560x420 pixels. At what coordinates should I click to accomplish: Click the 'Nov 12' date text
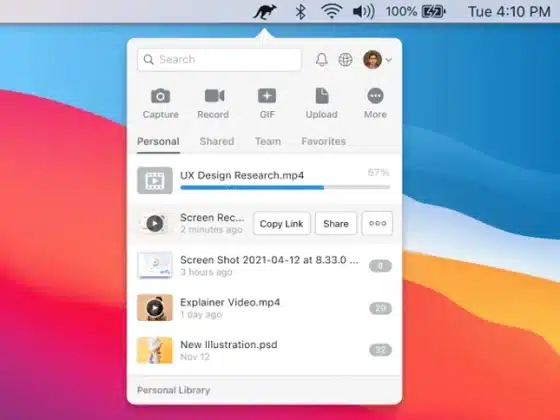[x=195, y=357]
